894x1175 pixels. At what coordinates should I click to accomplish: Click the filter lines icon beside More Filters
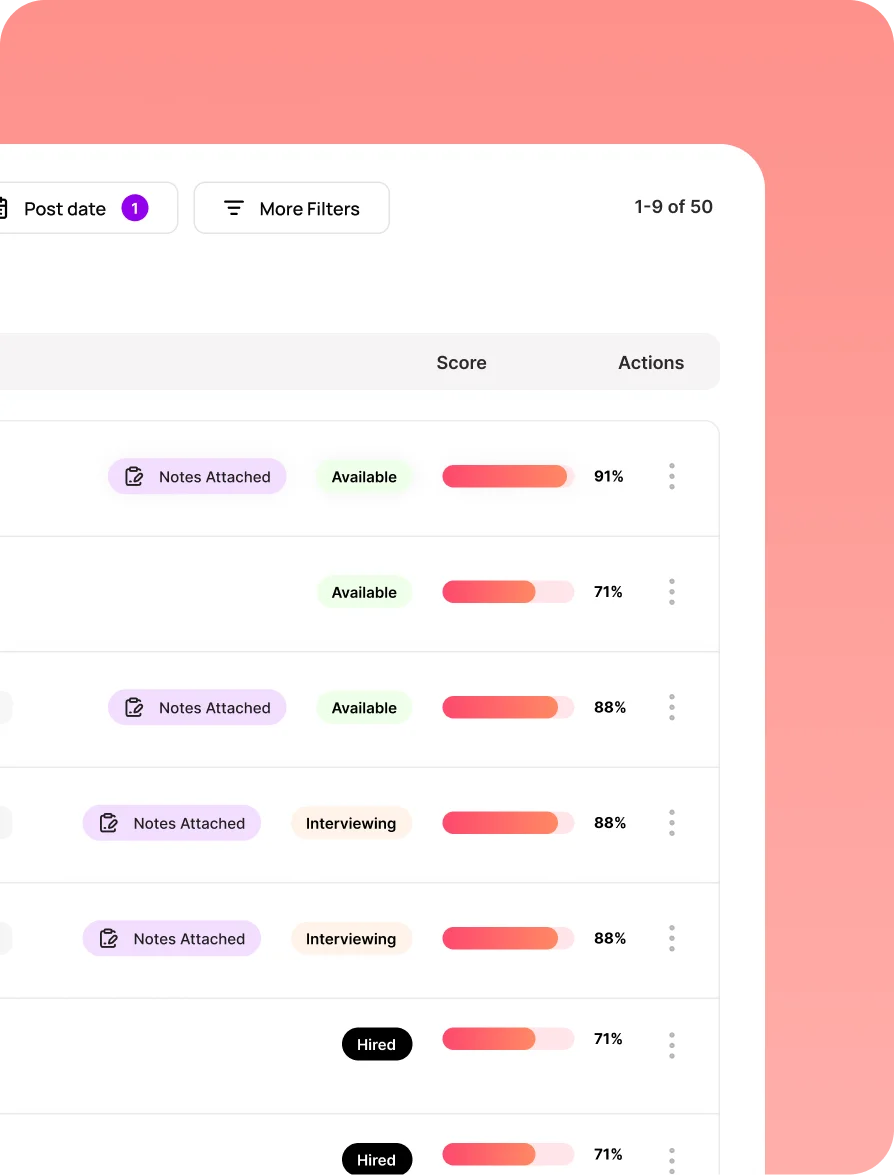(x=234, y=208)
